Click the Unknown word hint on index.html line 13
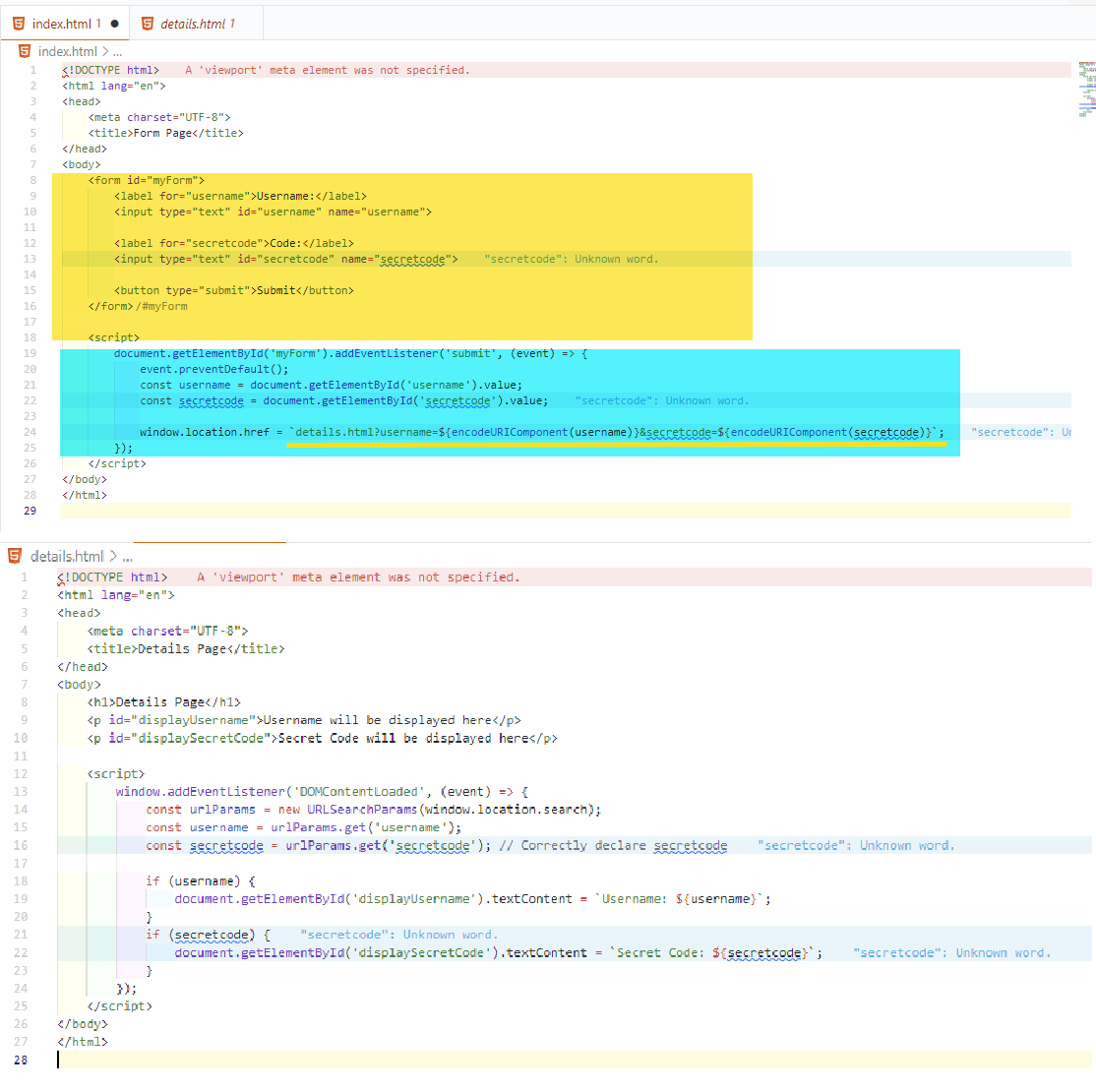This screenshot has height=1092, width=1096. point(571,259)
